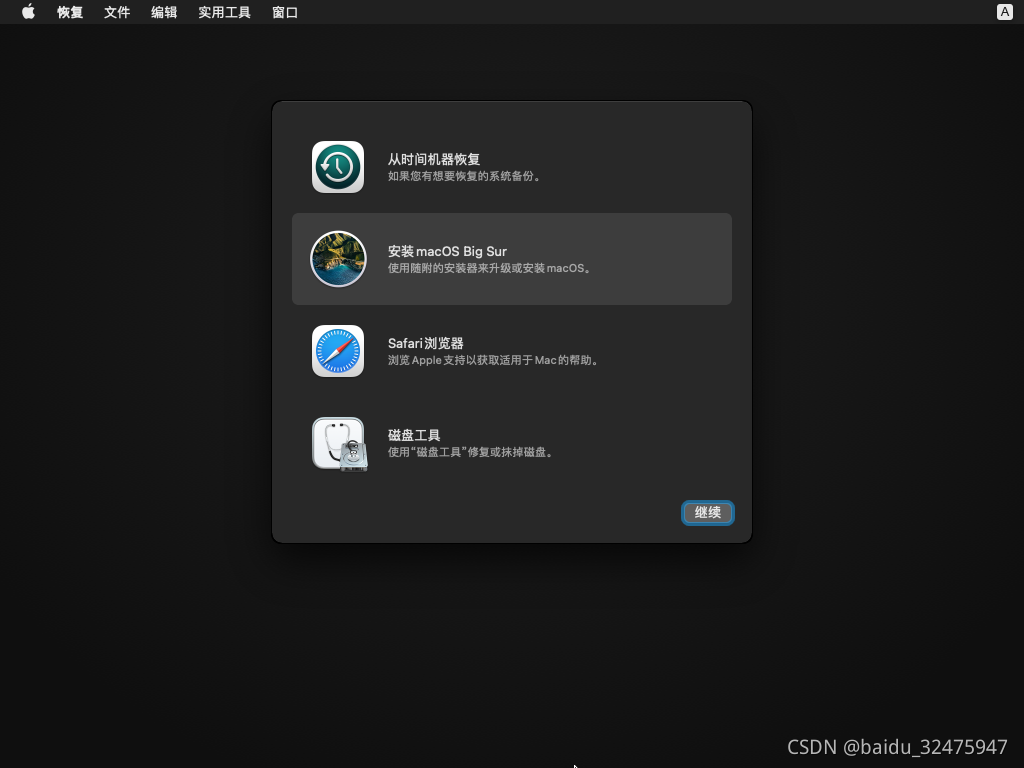Select the 从时间机器恢复 title text
The width and height of the screenshot is (1024, 768).
(434, 159)
